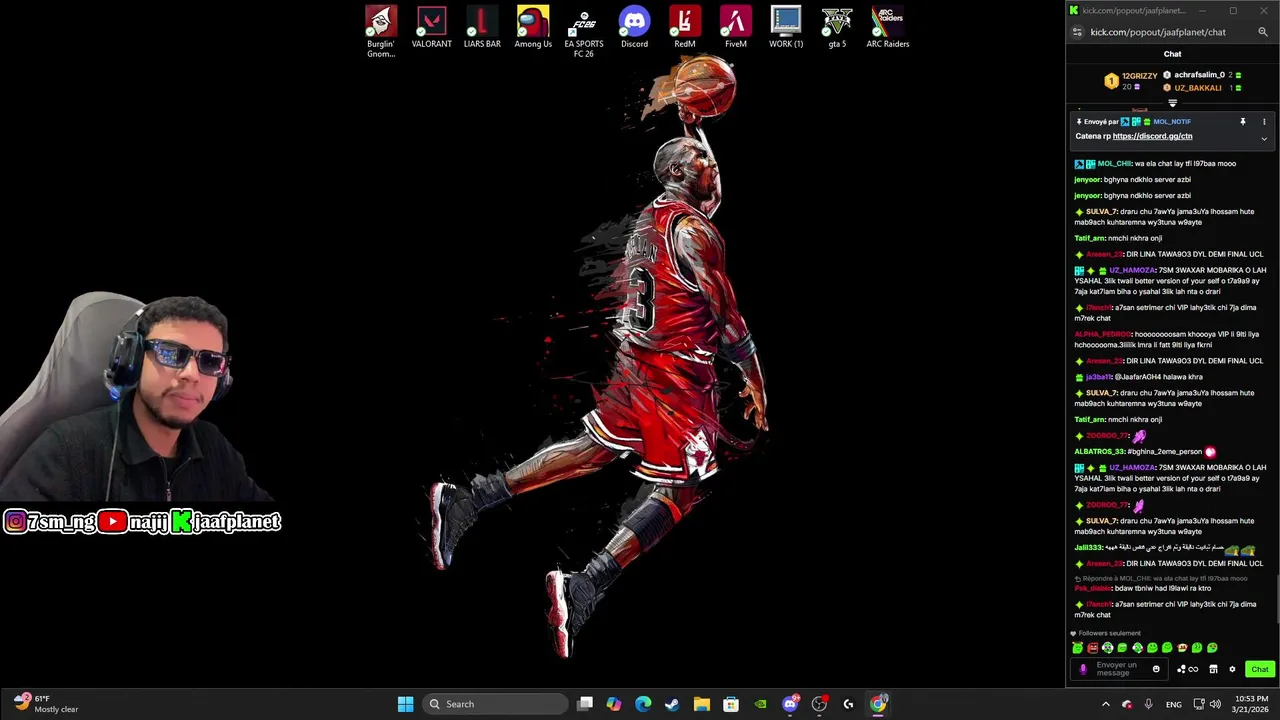Select the gta 5 desktop shortcut
The height and width of the screenshot is (720, 1280).
click(x=837, y=27)
